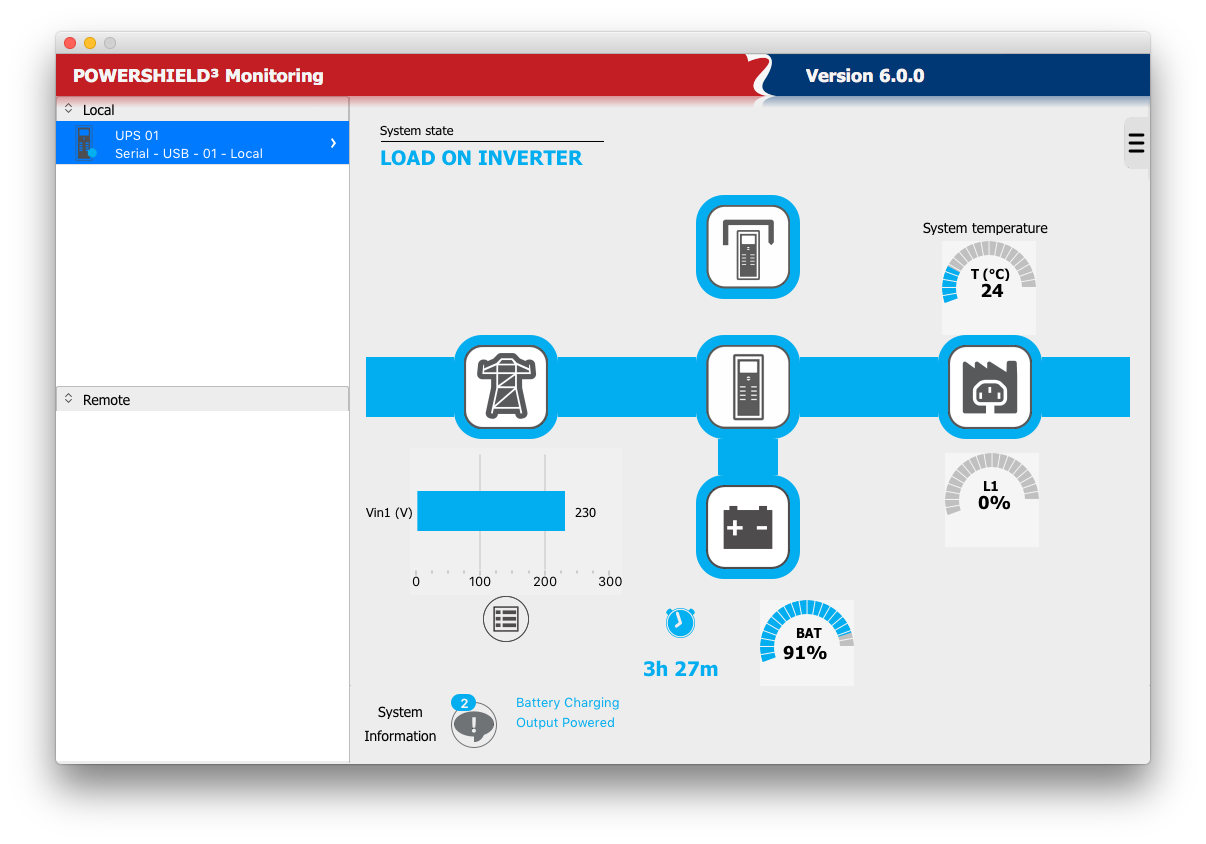Expand the Remote devices section
The width and height of the screenshot is (1206, 844).
tap(69, 399)
